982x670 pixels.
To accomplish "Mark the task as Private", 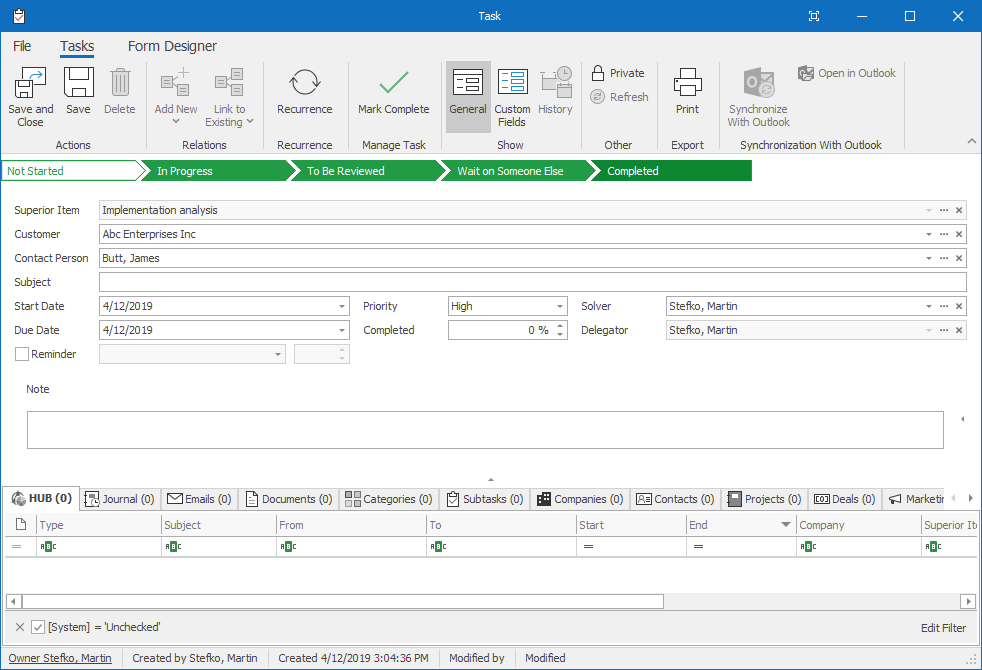I will pos(617,73).
